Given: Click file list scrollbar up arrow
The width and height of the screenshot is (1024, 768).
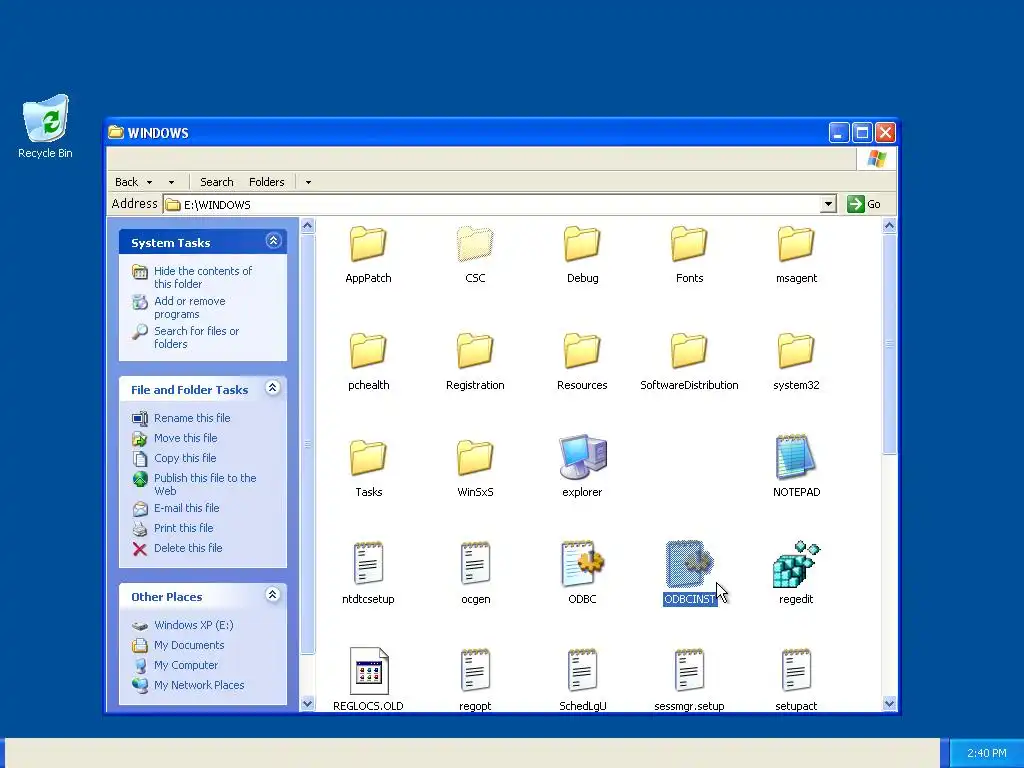Looking at the screenshot, I should pyautogui.click(x=889, y=226).
